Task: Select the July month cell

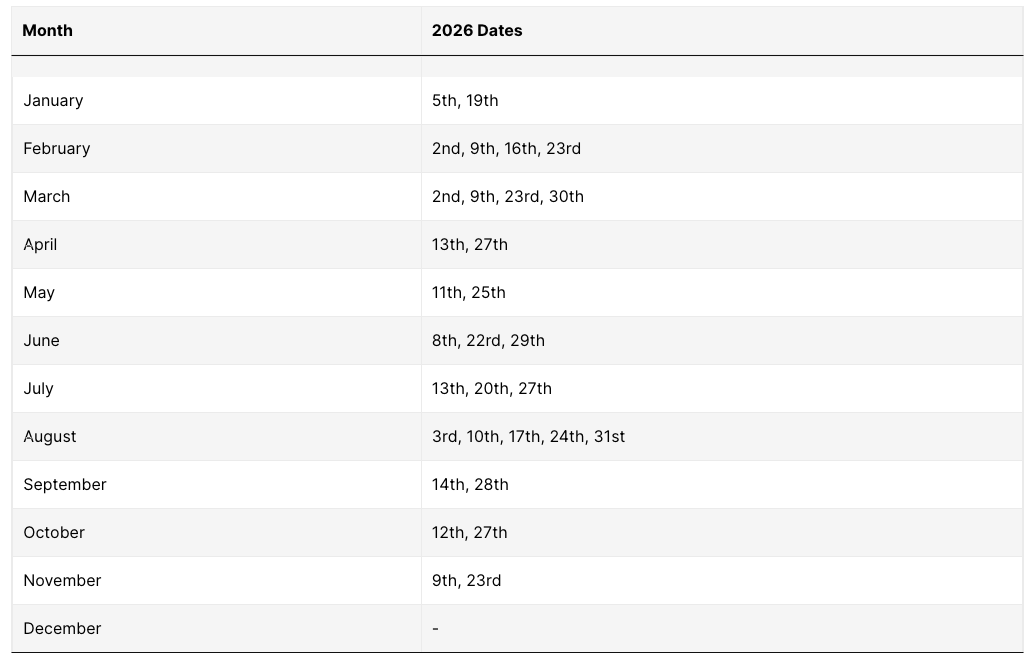Action: [38, 388]
